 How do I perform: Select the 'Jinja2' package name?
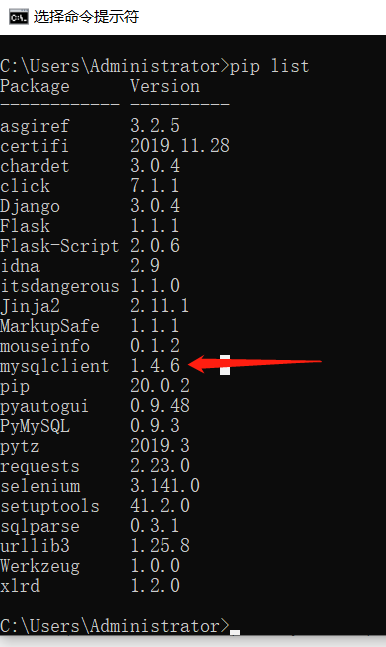click(30, 307)
